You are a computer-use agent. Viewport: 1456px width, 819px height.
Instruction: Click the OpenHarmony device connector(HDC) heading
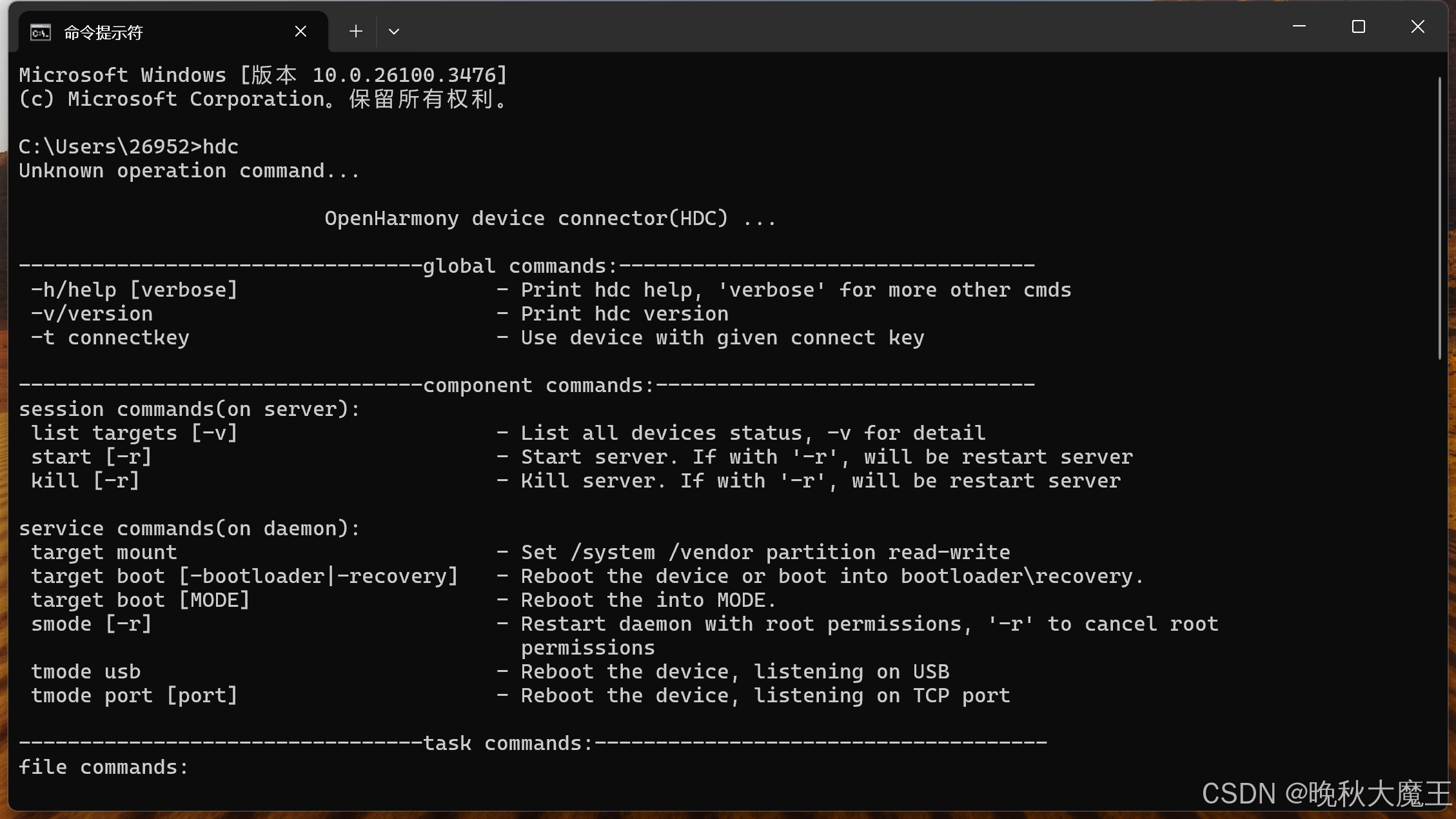526,219
